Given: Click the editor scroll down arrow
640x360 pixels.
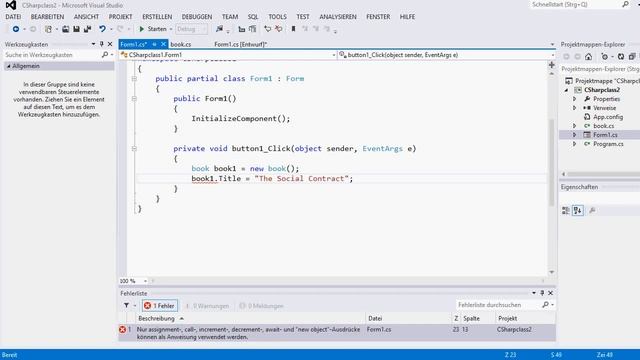Looking at the screenshot, I should pyautogui.click(x=552, y=272).
